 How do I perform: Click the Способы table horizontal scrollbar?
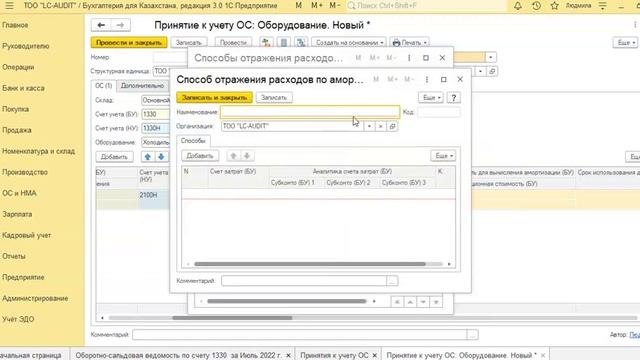(x=310, y=264)
